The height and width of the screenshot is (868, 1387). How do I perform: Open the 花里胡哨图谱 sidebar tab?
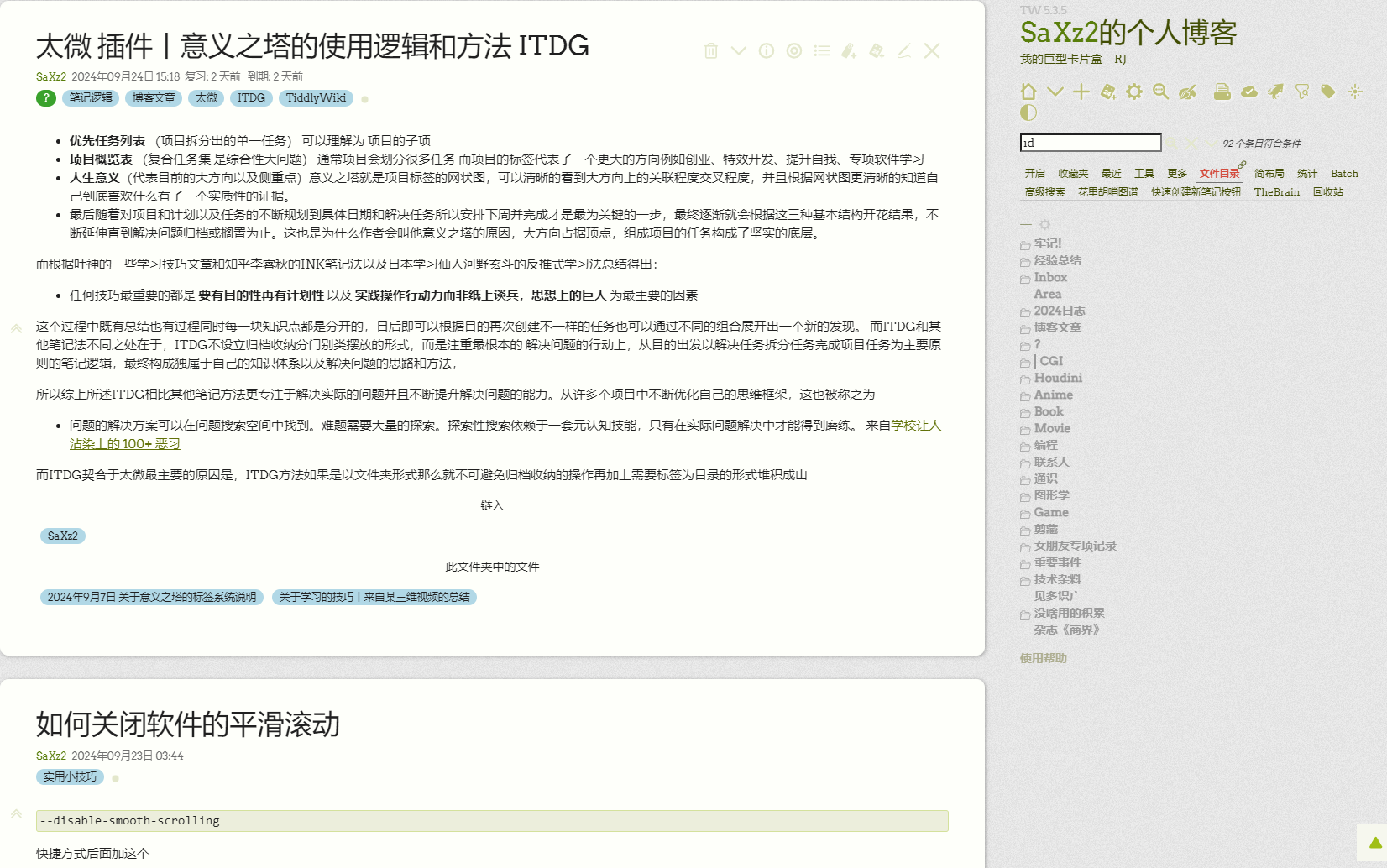point(1108,192)
